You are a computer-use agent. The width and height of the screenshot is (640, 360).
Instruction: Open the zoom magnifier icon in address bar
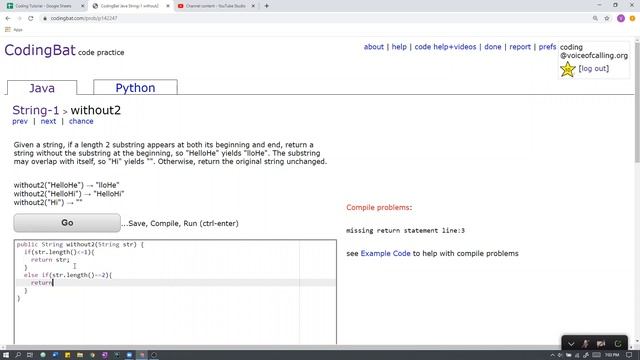tap(595, 18)
